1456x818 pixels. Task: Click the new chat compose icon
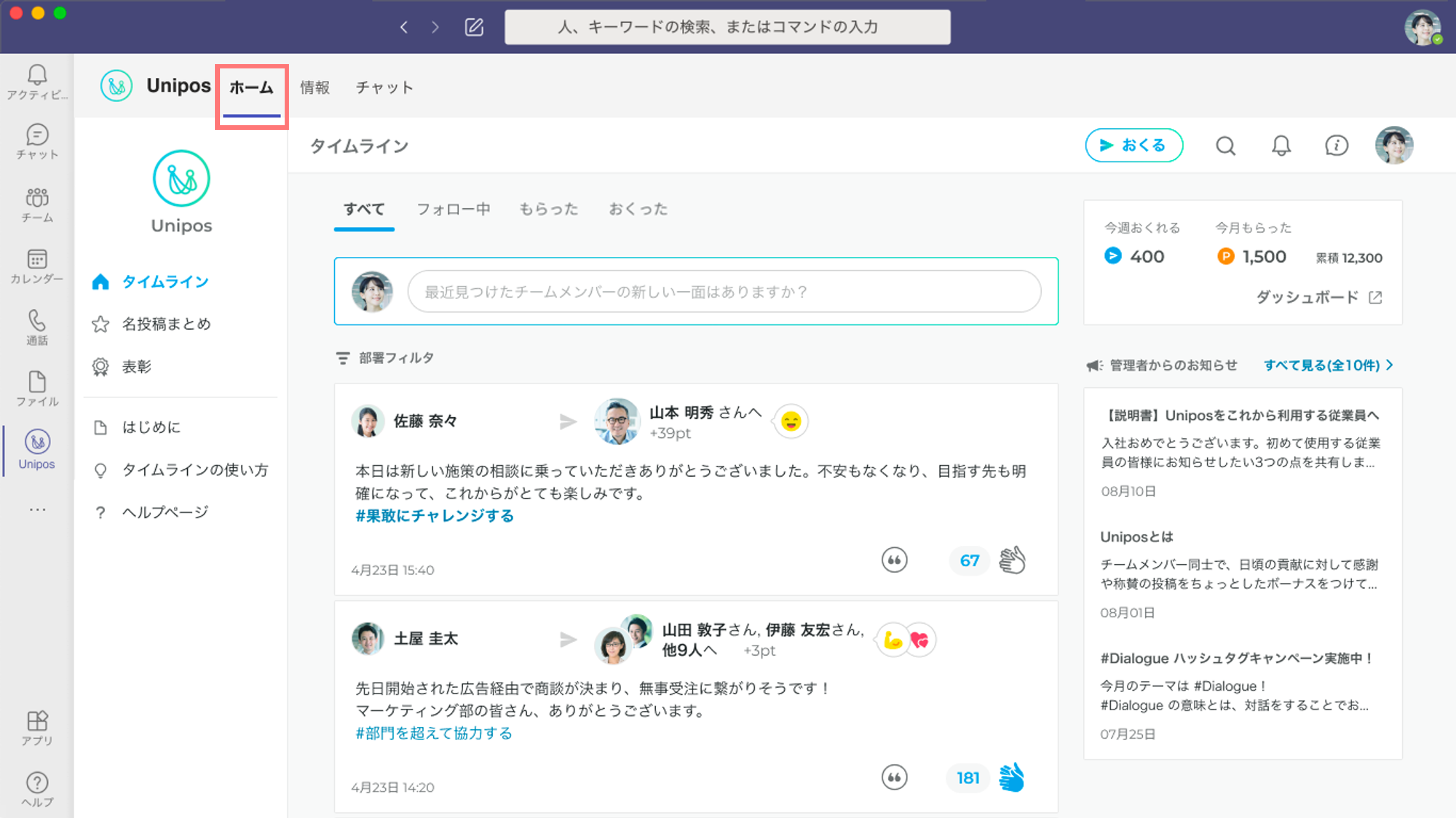[474, 27]
